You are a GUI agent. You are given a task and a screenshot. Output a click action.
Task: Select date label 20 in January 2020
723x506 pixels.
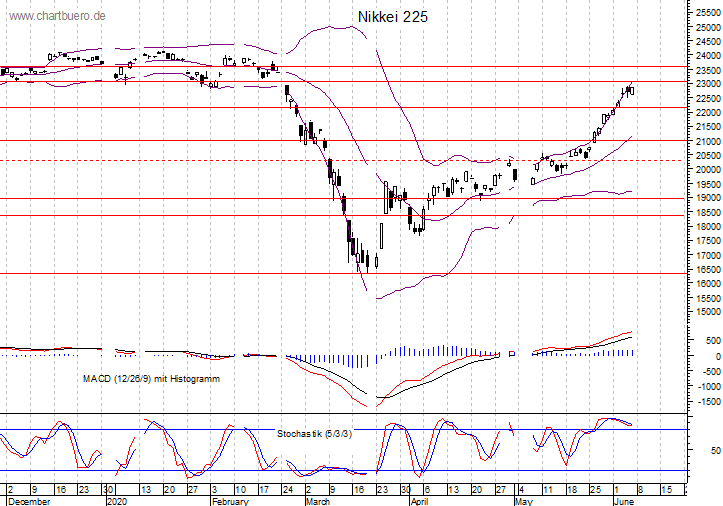click(169, 489)
